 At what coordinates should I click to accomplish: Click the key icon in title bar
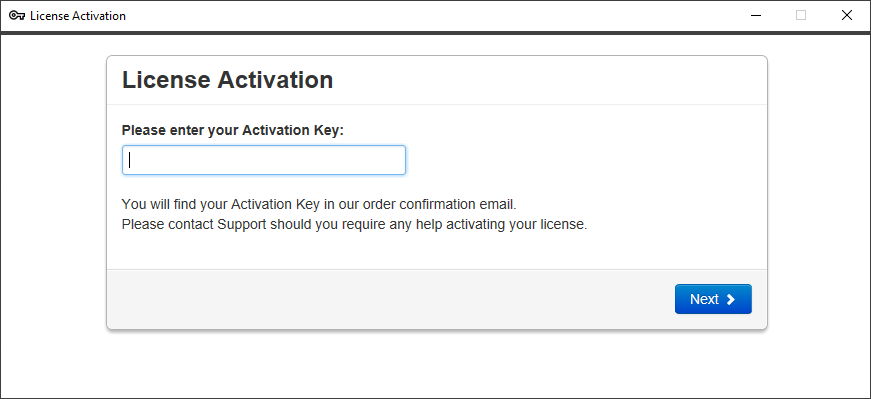(17, 16)
